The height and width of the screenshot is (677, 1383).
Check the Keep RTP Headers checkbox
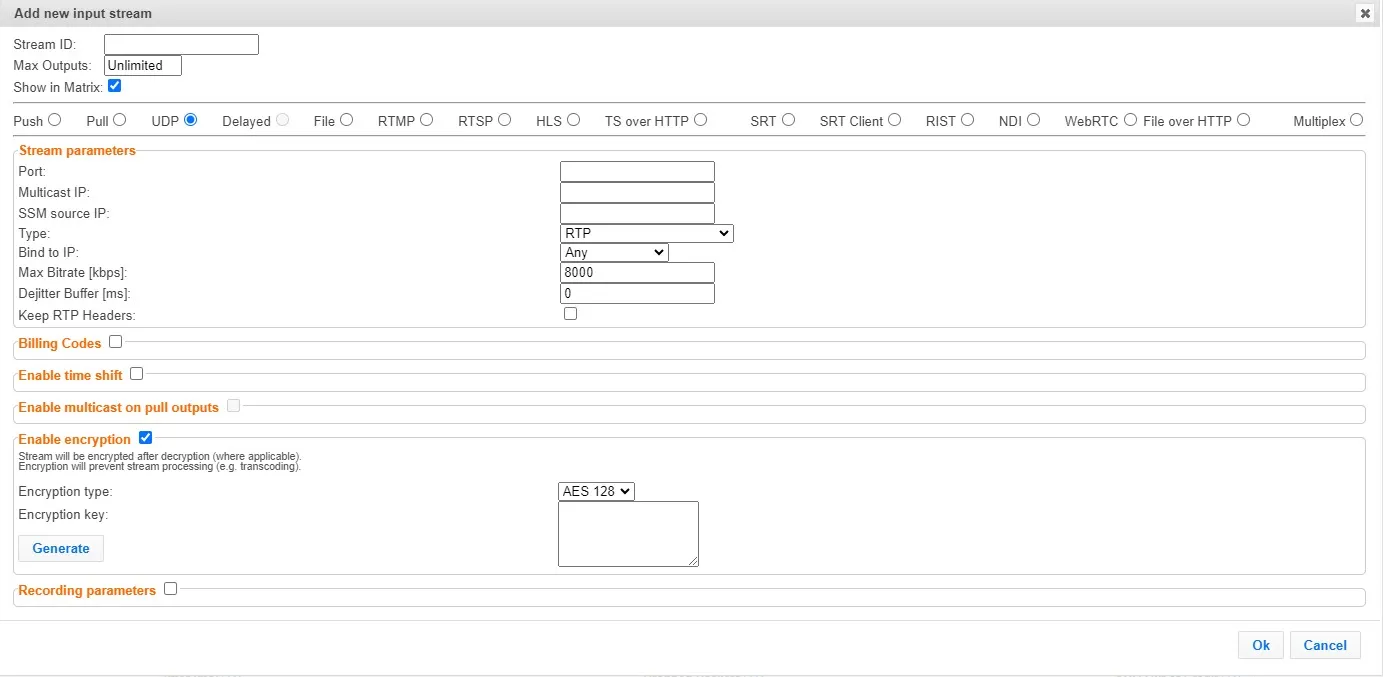570,313
